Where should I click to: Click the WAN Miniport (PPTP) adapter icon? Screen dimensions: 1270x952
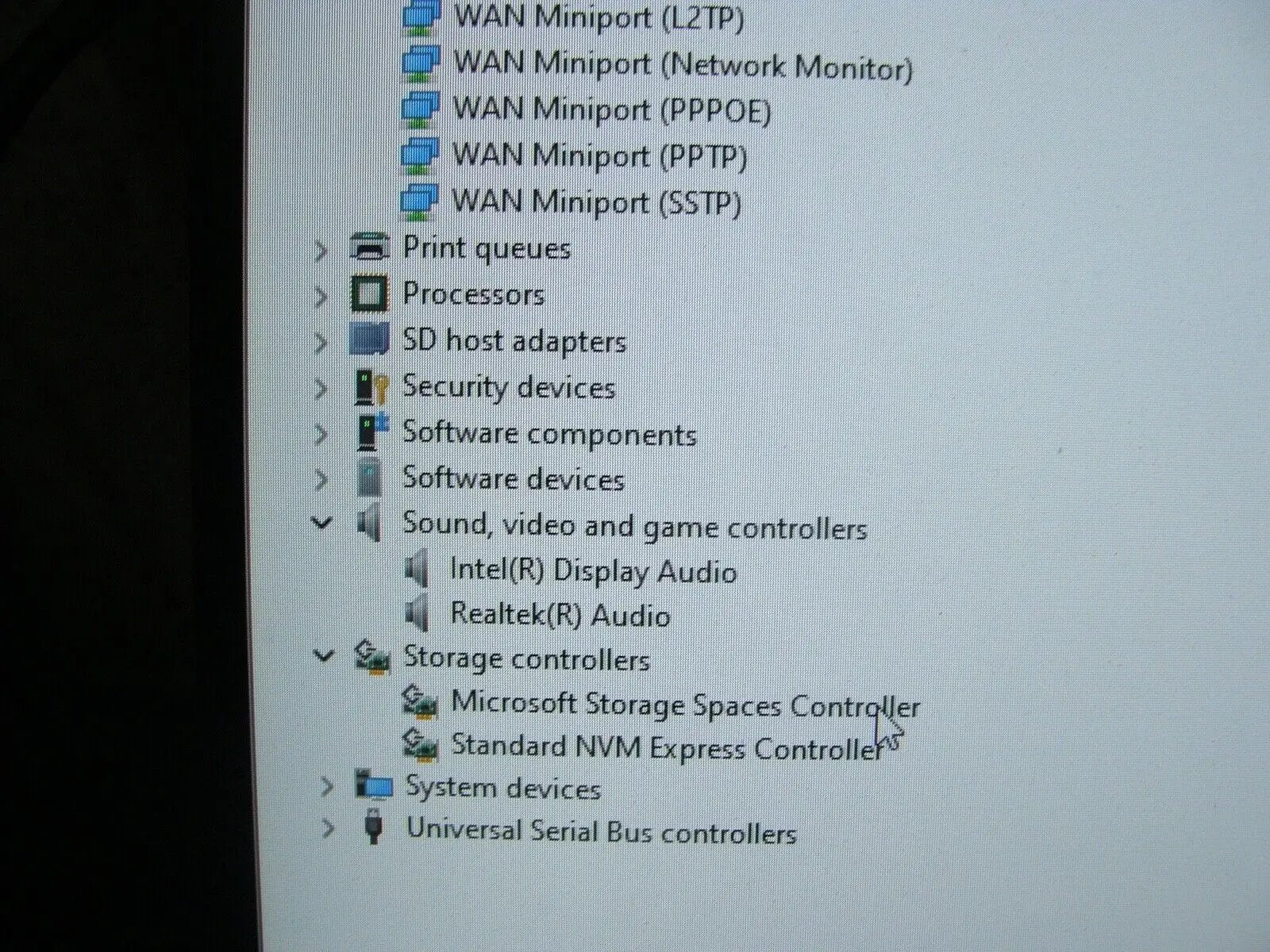coord(420,155)
